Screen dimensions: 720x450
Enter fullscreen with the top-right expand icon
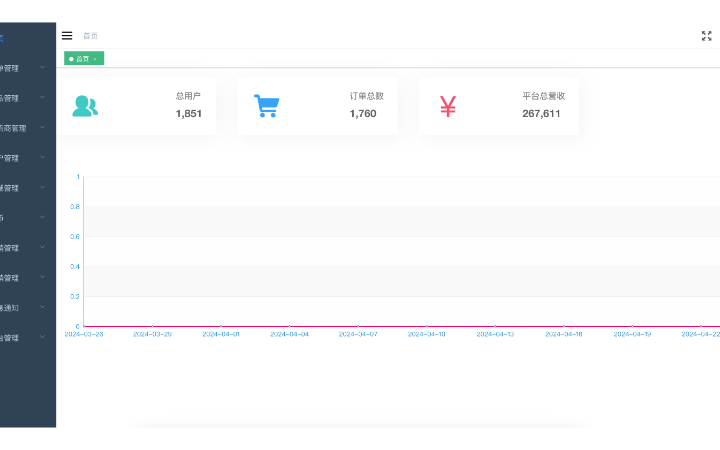pos(706,35)
